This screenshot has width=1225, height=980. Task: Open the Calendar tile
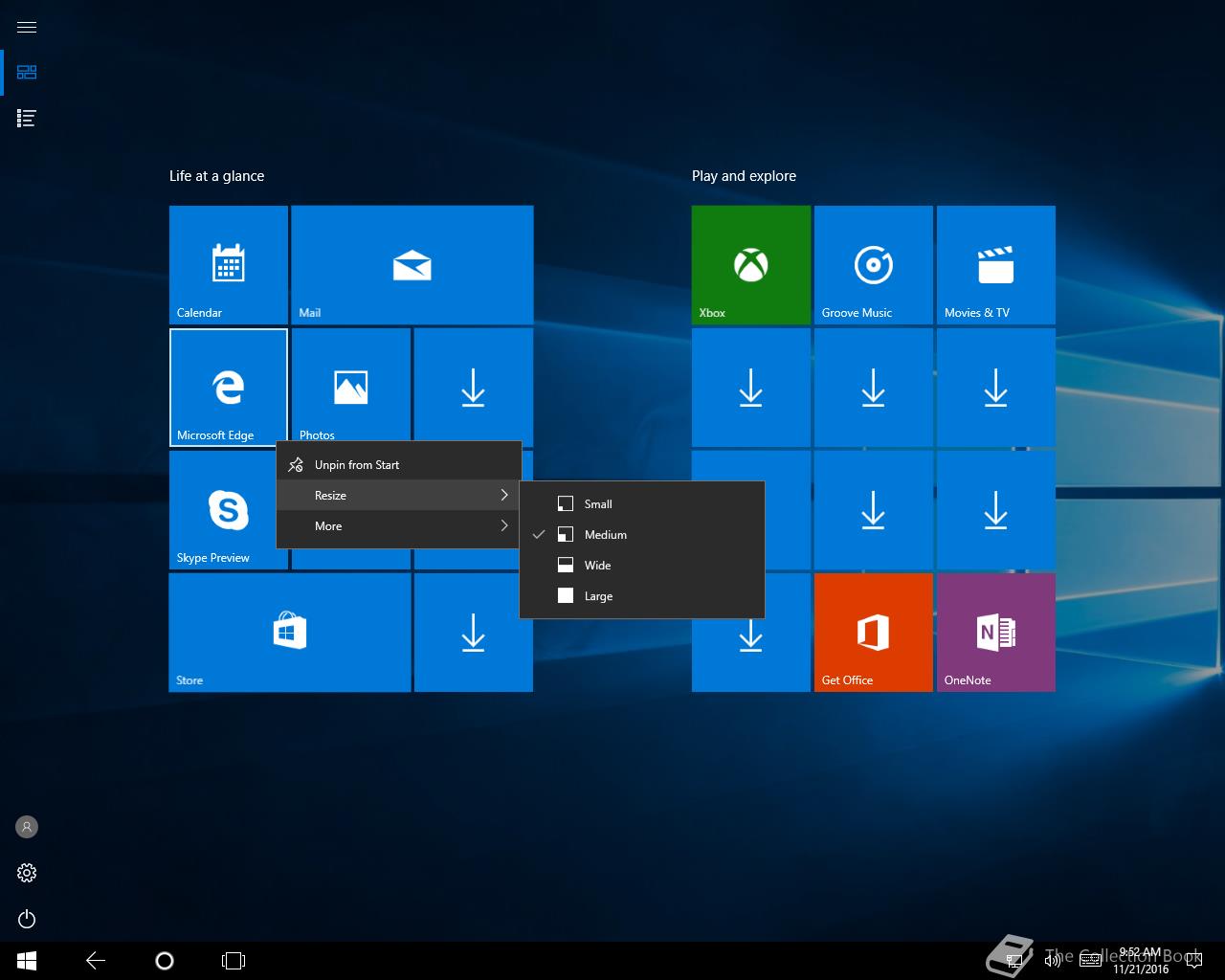[229, 265]
